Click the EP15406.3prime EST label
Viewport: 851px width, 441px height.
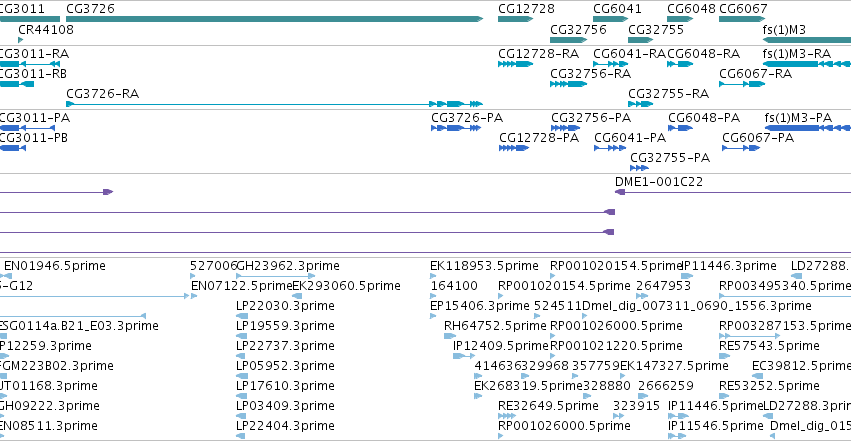[479, 306]
